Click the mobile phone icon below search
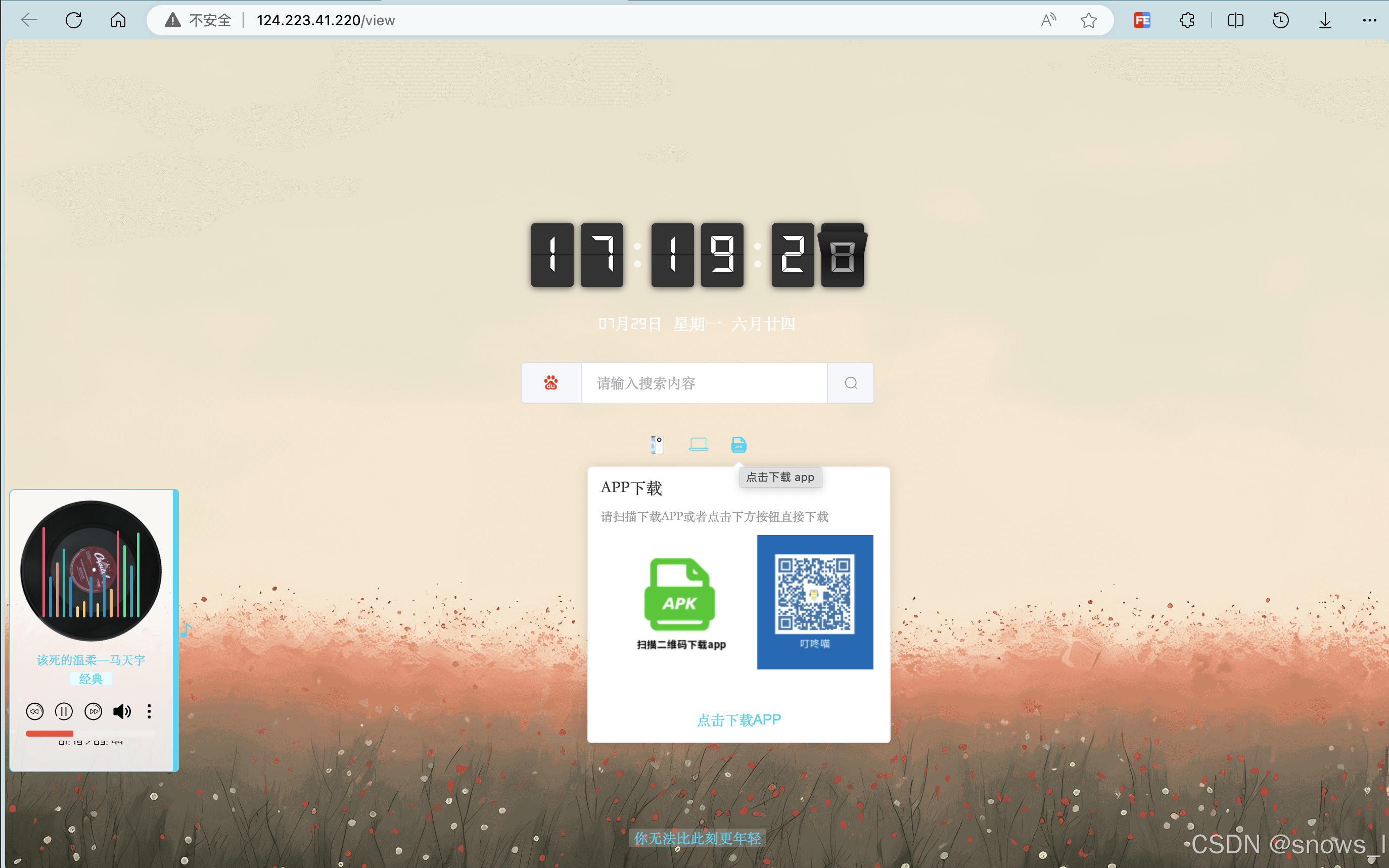The height and width of the screenshot is (868, 1389). (x=657, y=444)
